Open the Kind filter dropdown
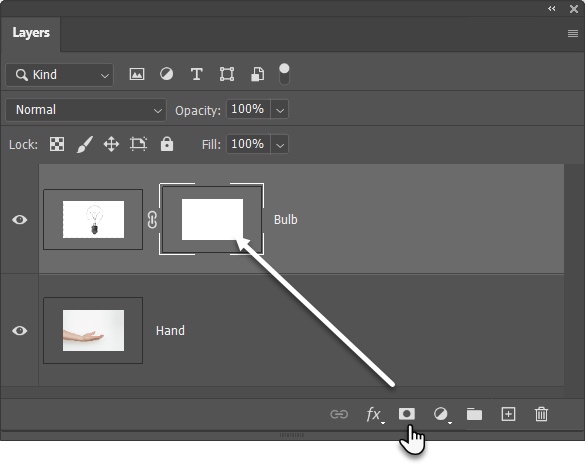The image size is (585, 470). (59, 75)
